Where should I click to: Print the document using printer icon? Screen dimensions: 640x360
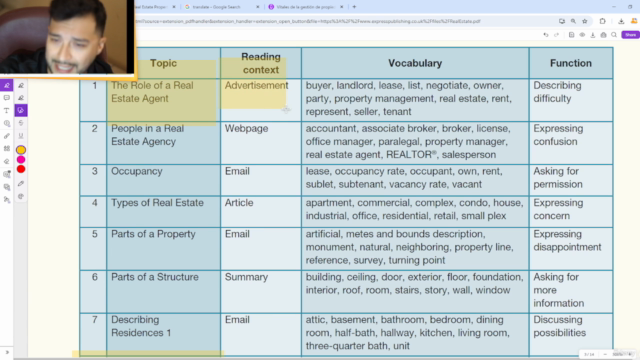tap(603, 35)
